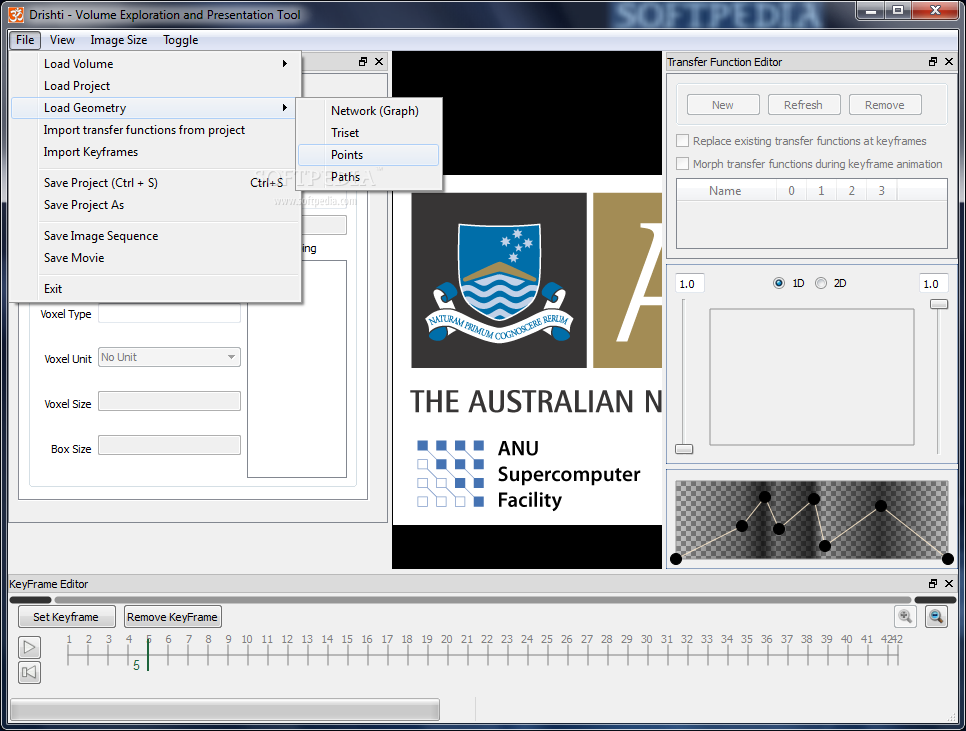Viewport: 966px width, 731px height.
Task: Choose Save Image Sequence
Action: [x=156, y=236]
